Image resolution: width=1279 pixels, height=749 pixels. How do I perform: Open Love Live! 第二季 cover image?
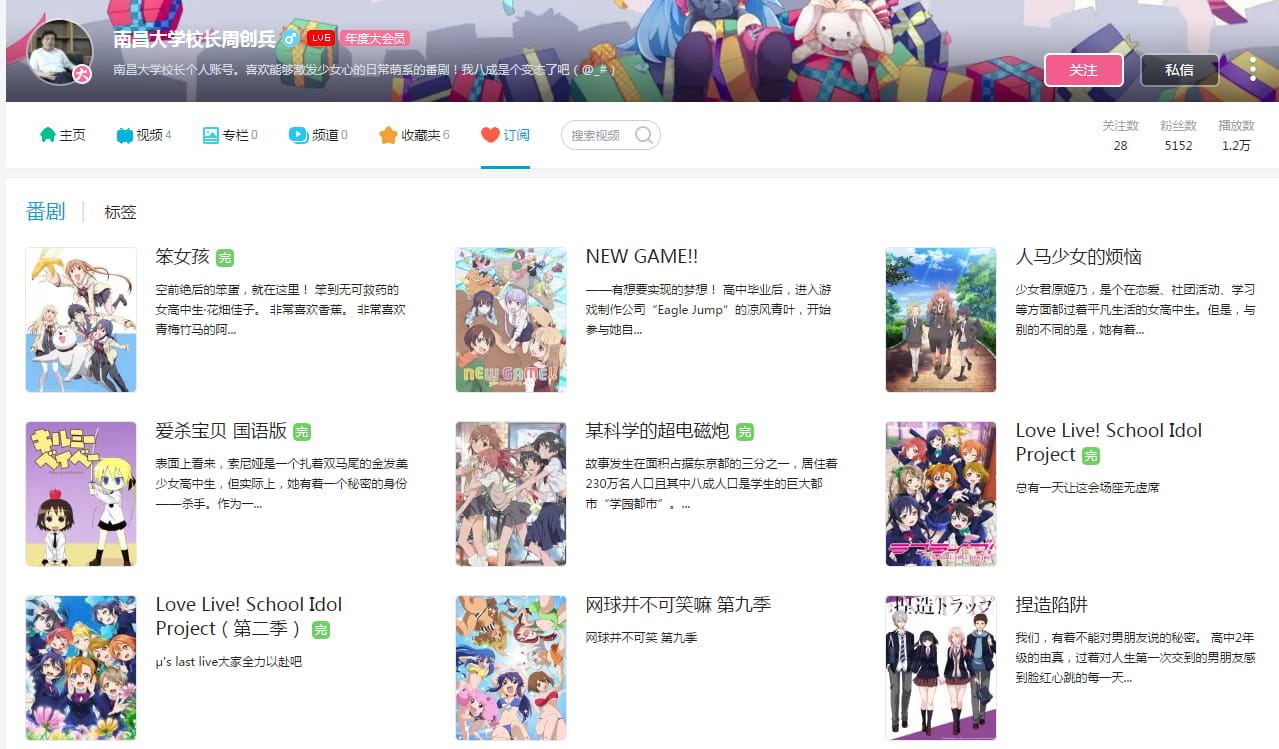81,668
